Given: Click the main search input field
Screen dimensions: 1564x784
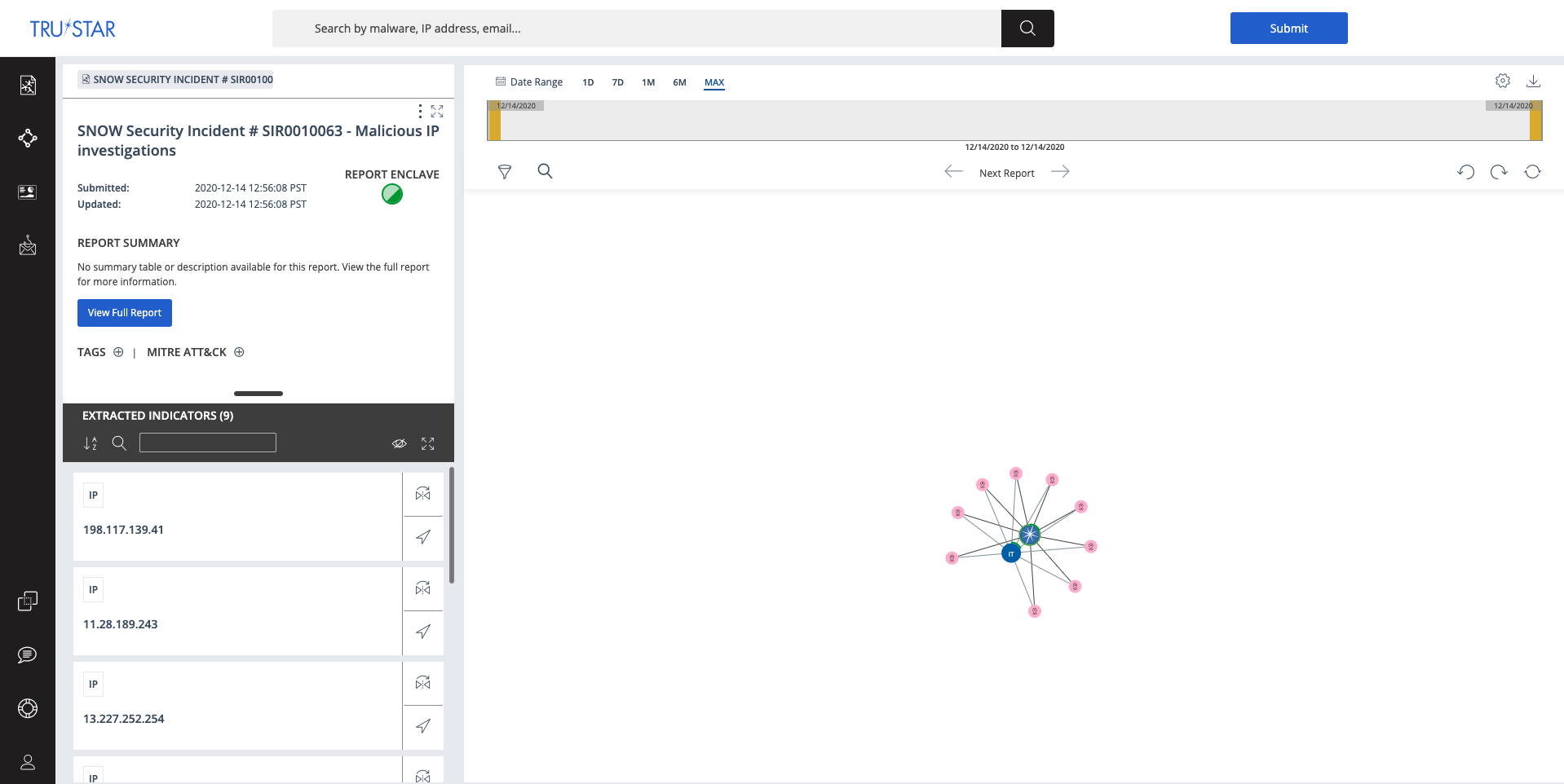Looking at the screenshot, I should (637, 29).
